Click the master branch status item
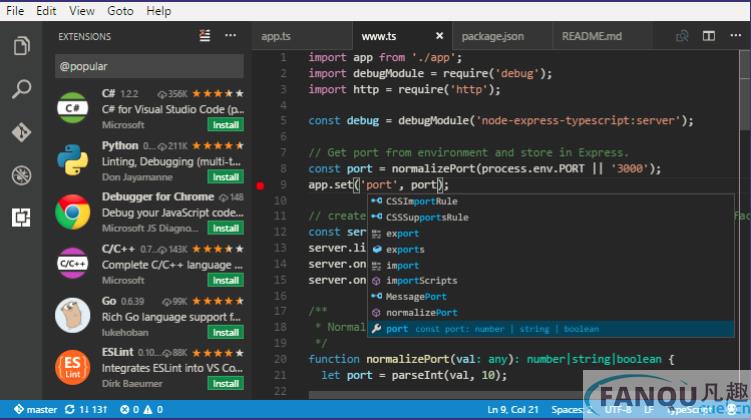The width and height of the screenshot is (751, 420). tap(36, 409)
